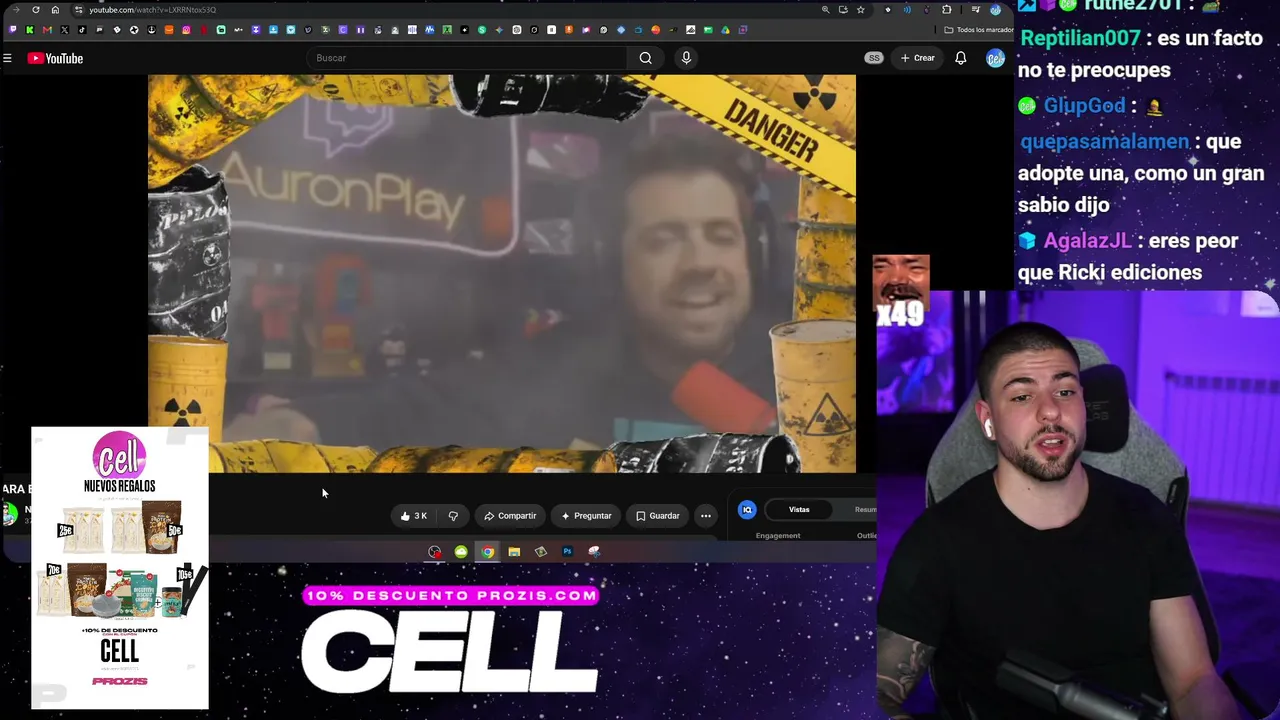Viewport: 1280px width, 720px height.
Task: Click chat username AgalazJL
Action: pos(1087,241)
